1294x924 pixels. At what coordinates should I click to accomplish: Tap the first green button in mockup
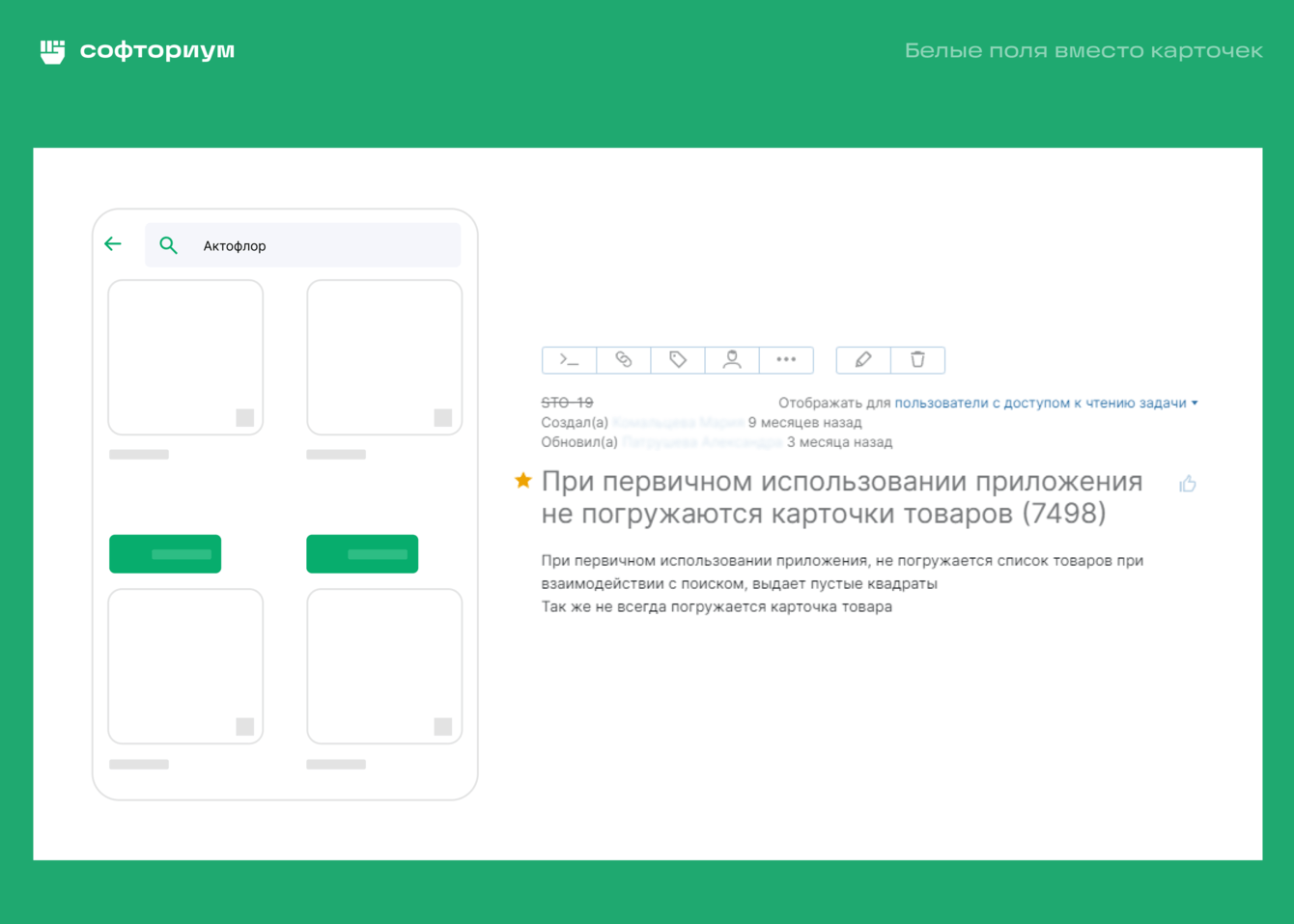coord(165,554)
